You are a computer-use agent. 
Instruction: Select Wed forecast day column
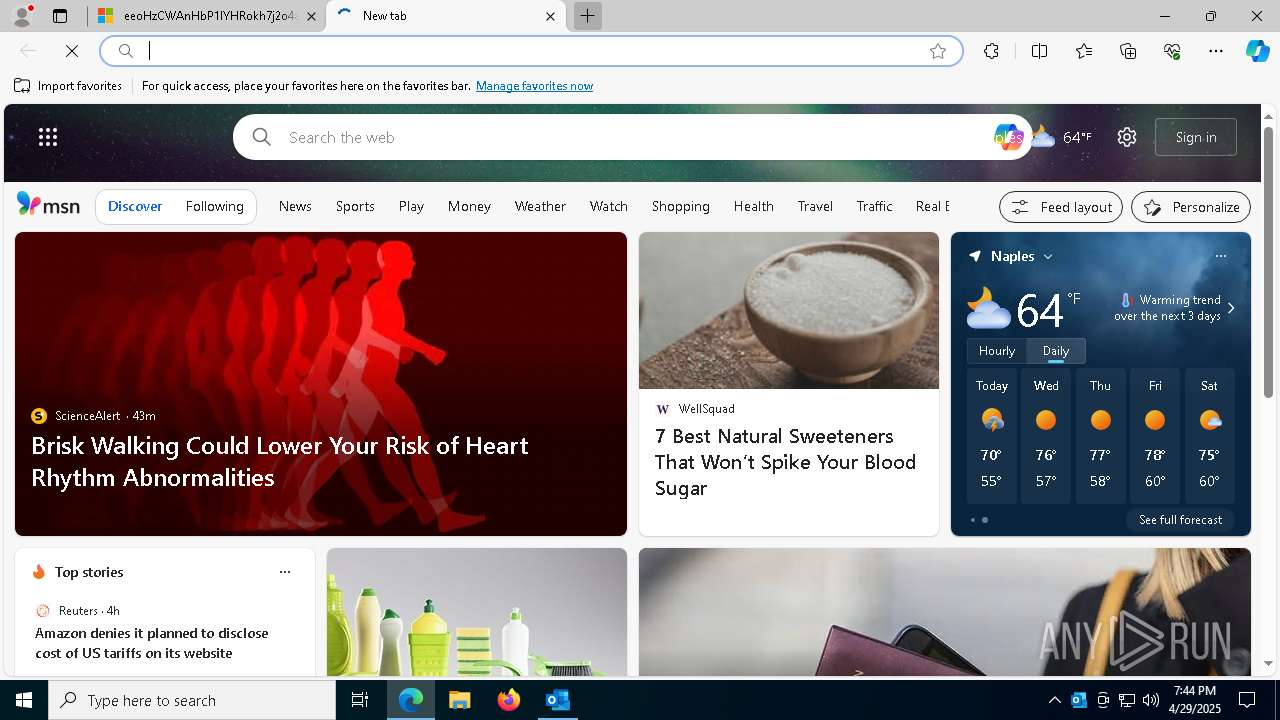(1046, 436)
